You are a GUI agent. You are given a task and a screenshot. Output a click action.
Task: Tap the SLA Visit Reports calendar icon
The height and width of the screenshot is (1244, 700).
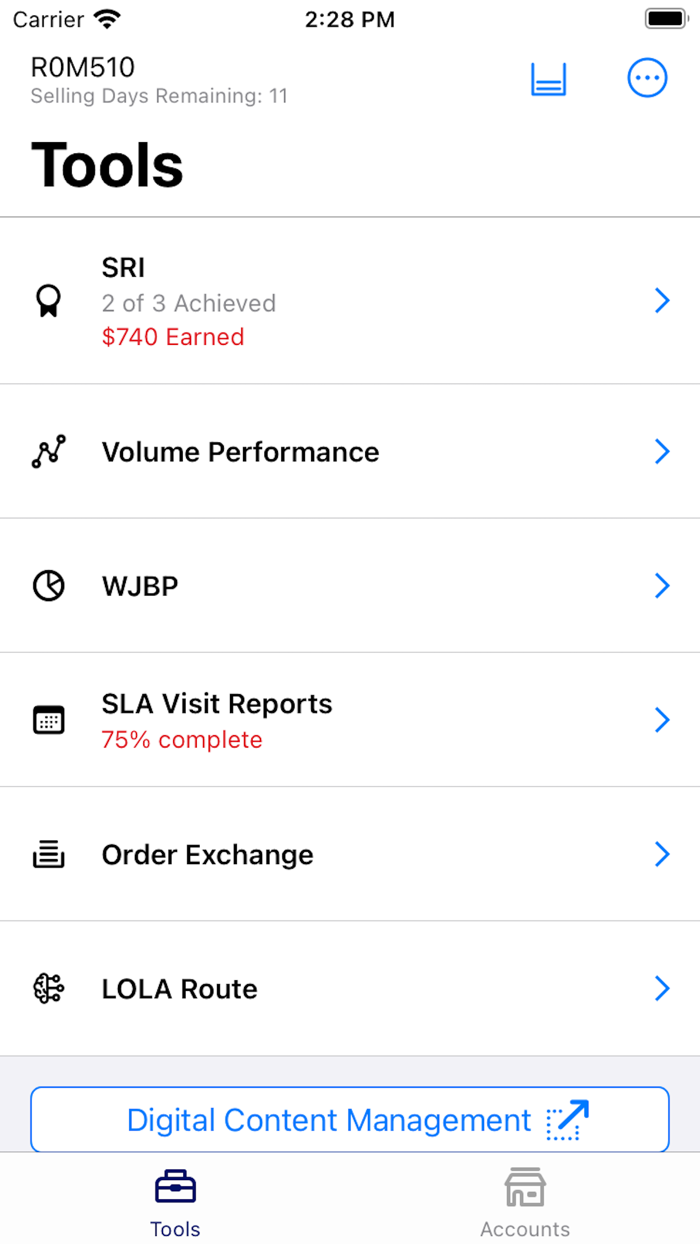point(48,720)
